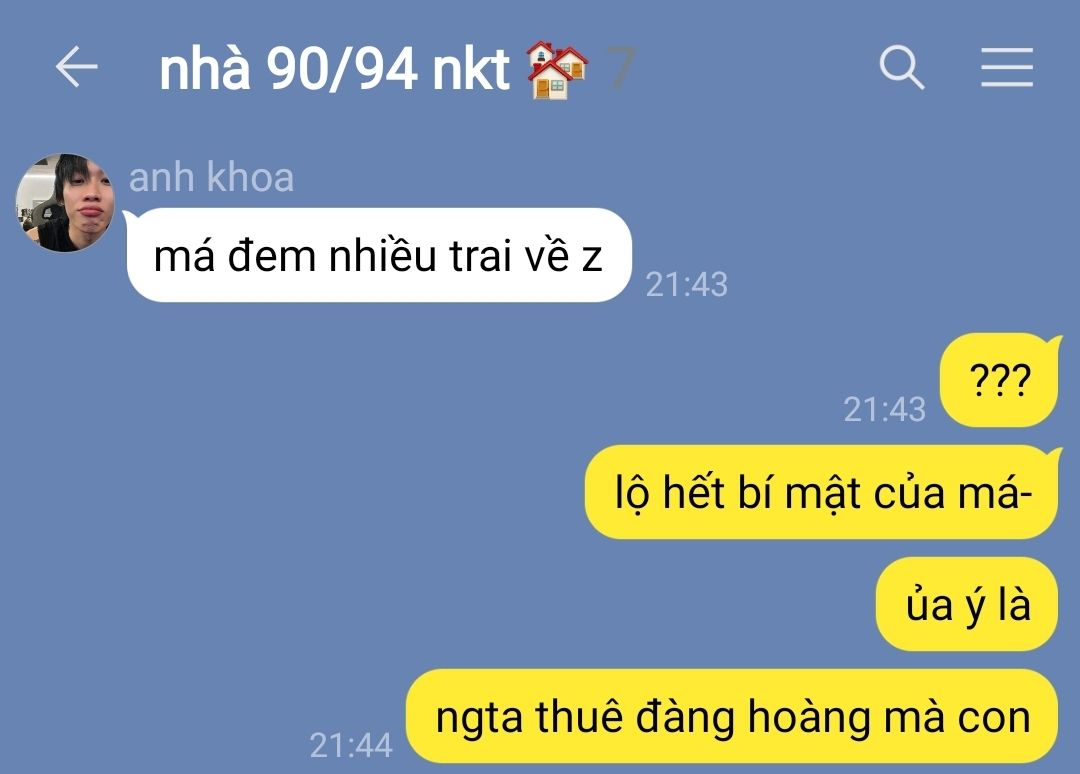Screen dimensions: 1080x774
Task: Select the yellow "???" message bubble
Action: tap(999, 379)
